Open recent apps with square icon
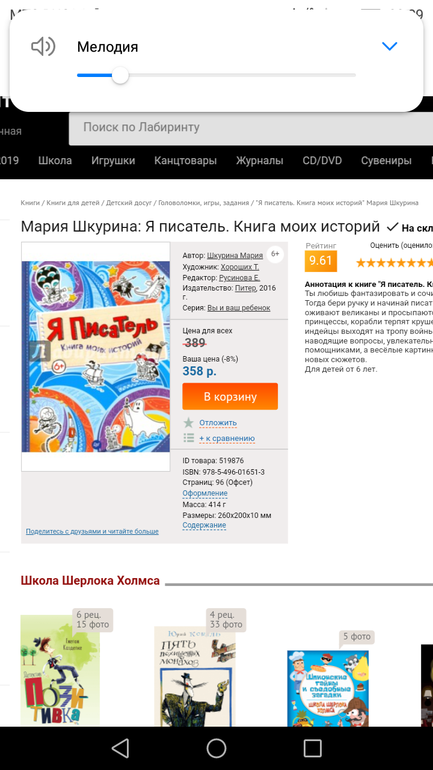 click(x=313, y=748)
